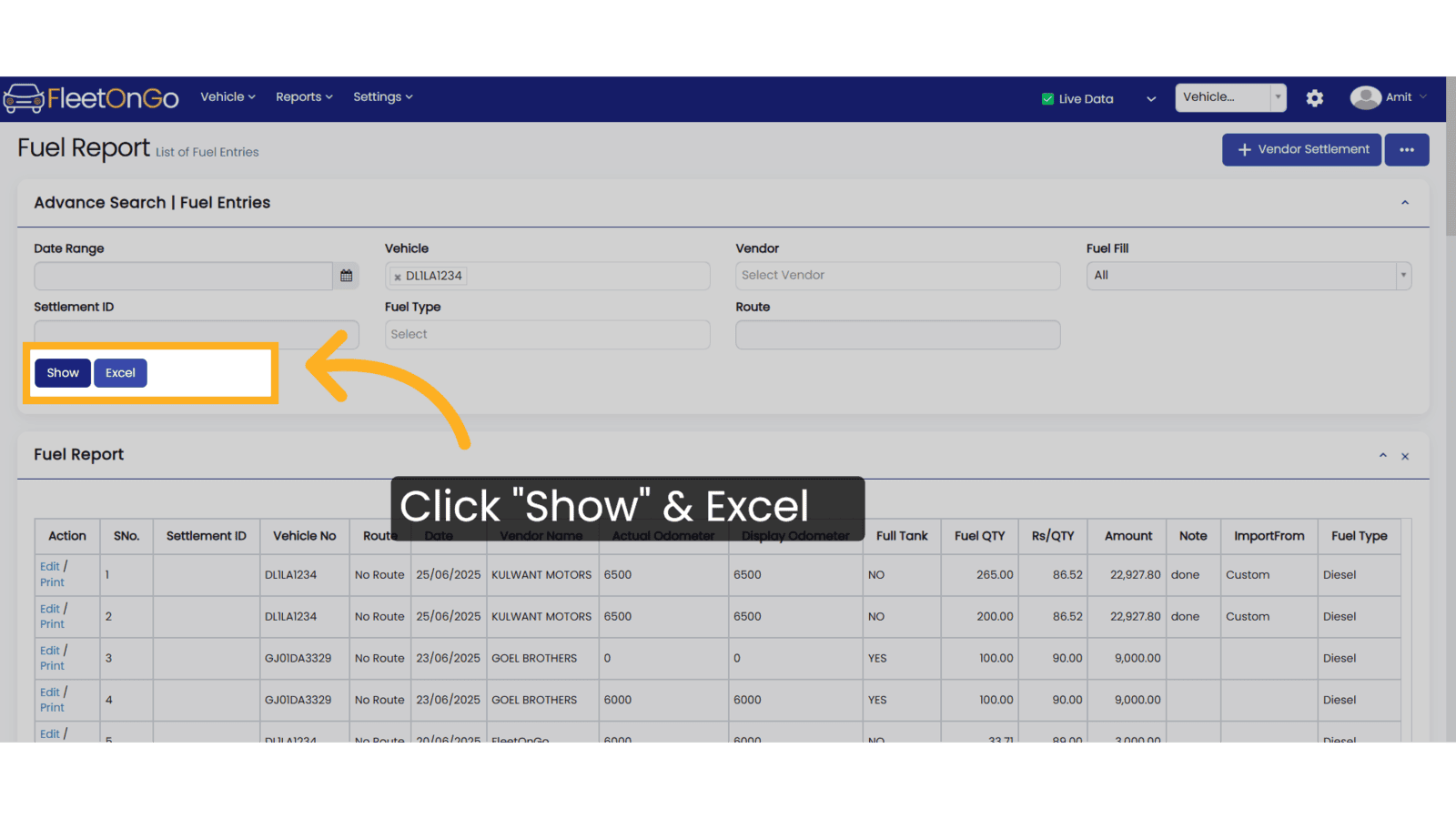This screenshot has width=1456, height=819.
Task: Edit fuel entry row 3
Action: pyautogui.click(x=50, y=651)
